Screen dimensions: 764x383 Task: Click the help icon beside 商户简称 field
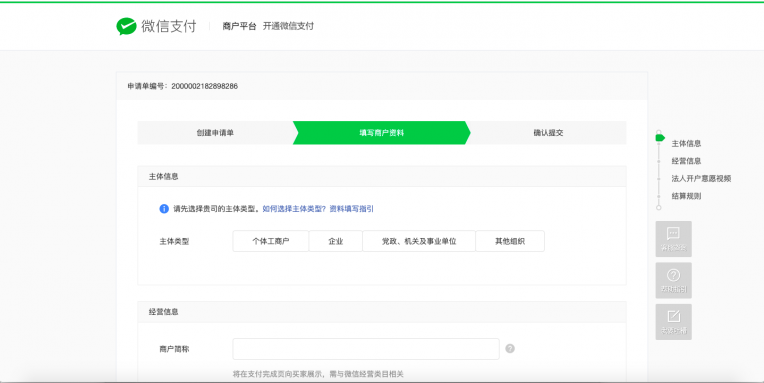coord(510,348)
